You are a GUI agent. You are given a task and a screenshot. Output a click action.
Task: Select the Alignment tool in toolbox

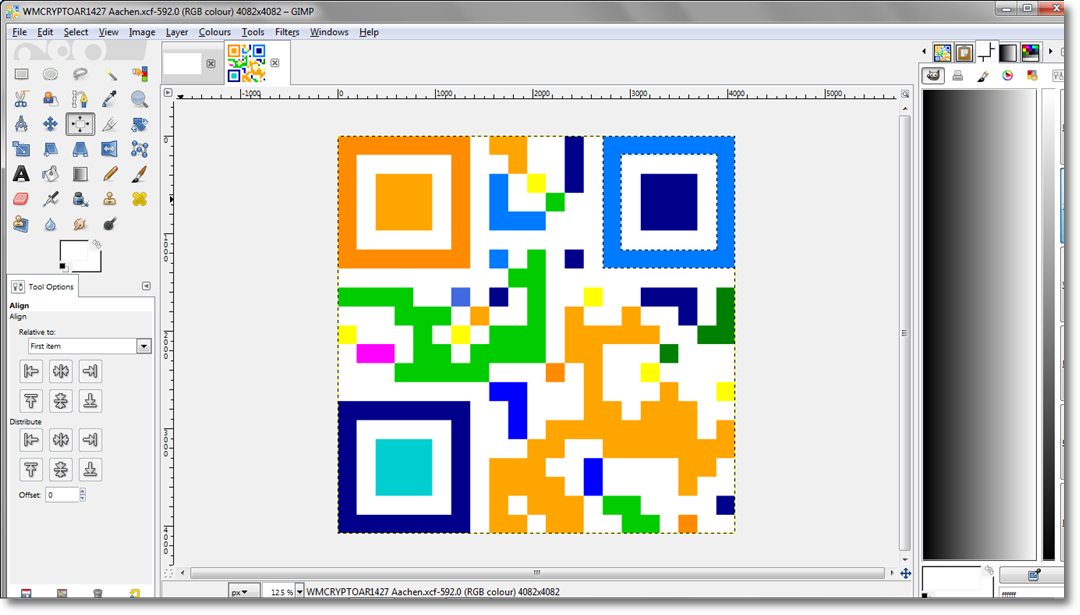80,124
